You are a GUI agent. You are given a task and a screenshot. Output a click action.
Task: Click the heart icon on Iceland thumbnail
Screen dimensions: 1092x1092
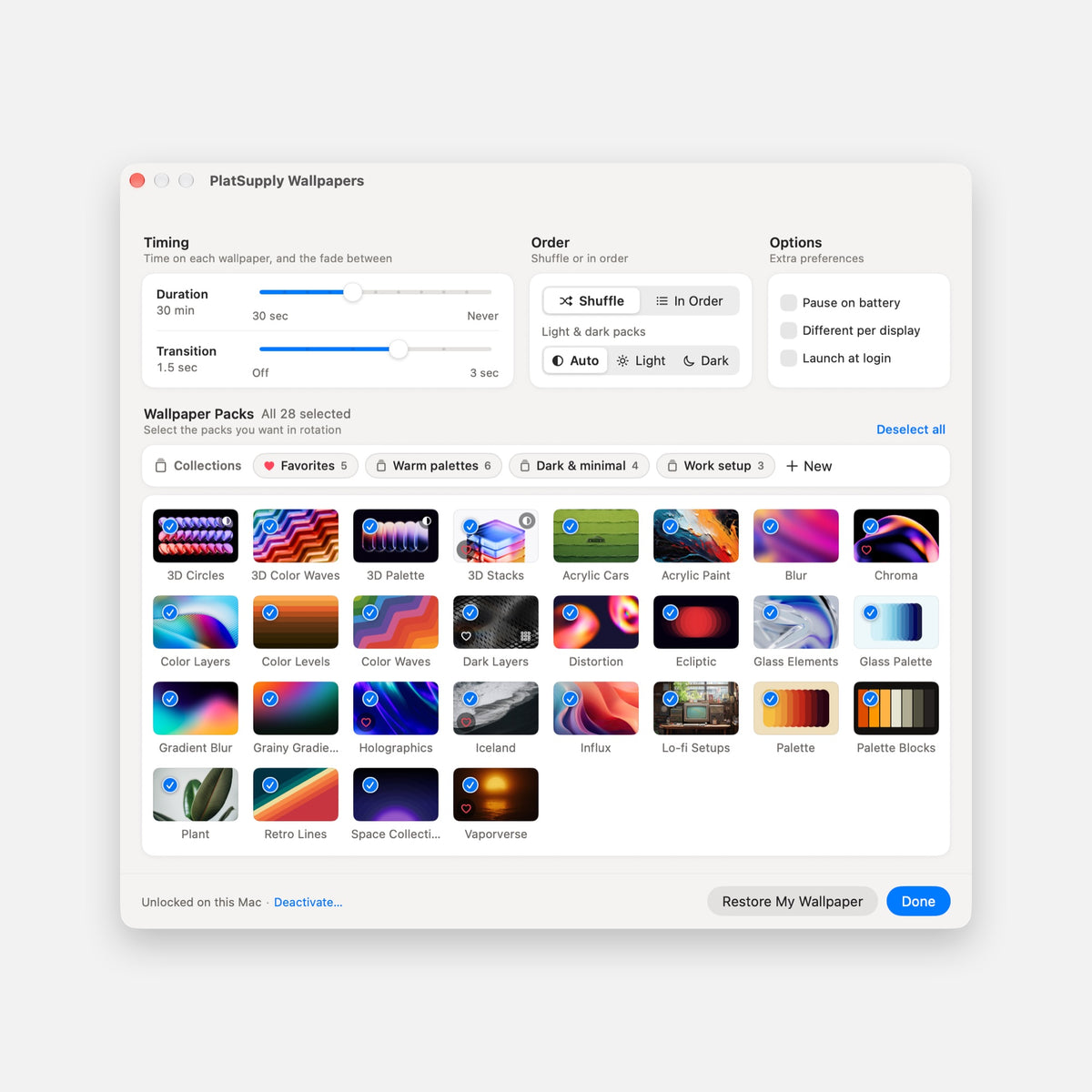click(x=466, y=723)
